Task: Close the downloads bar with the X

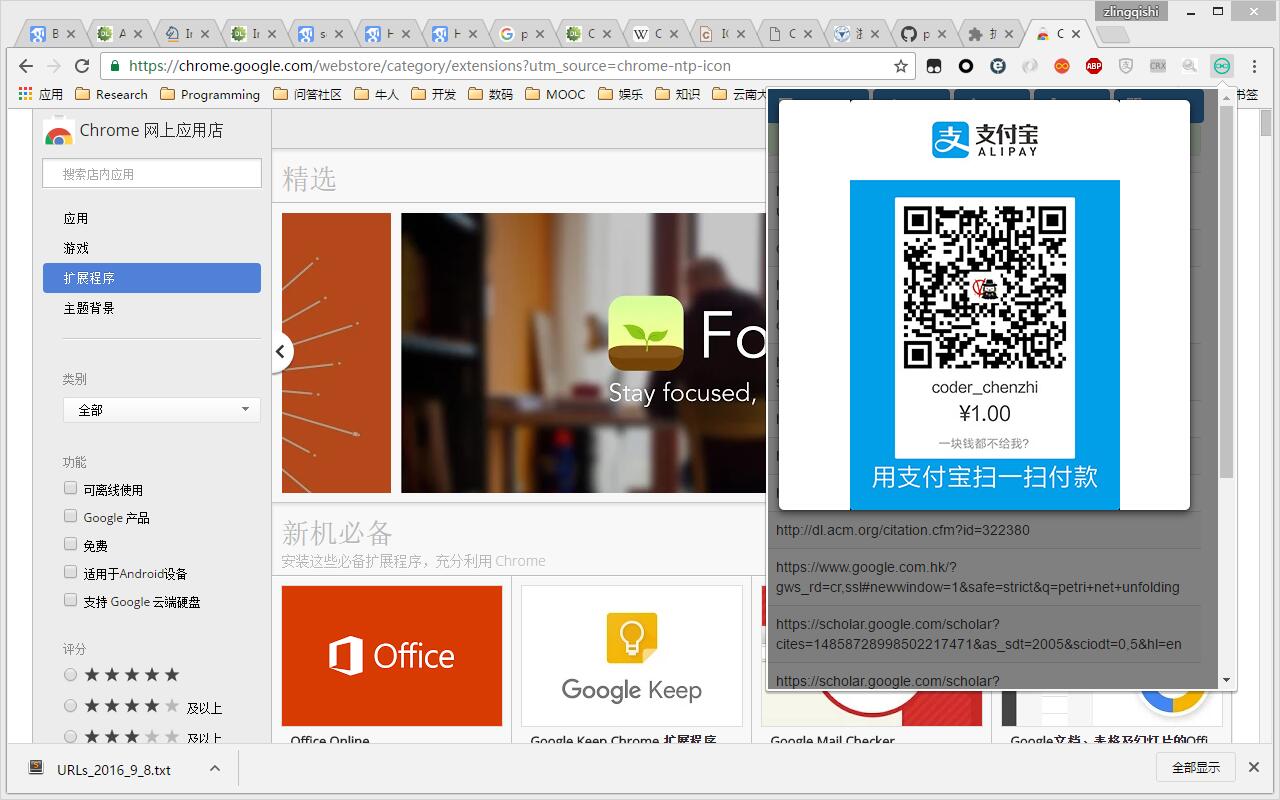Action: 1254,767
